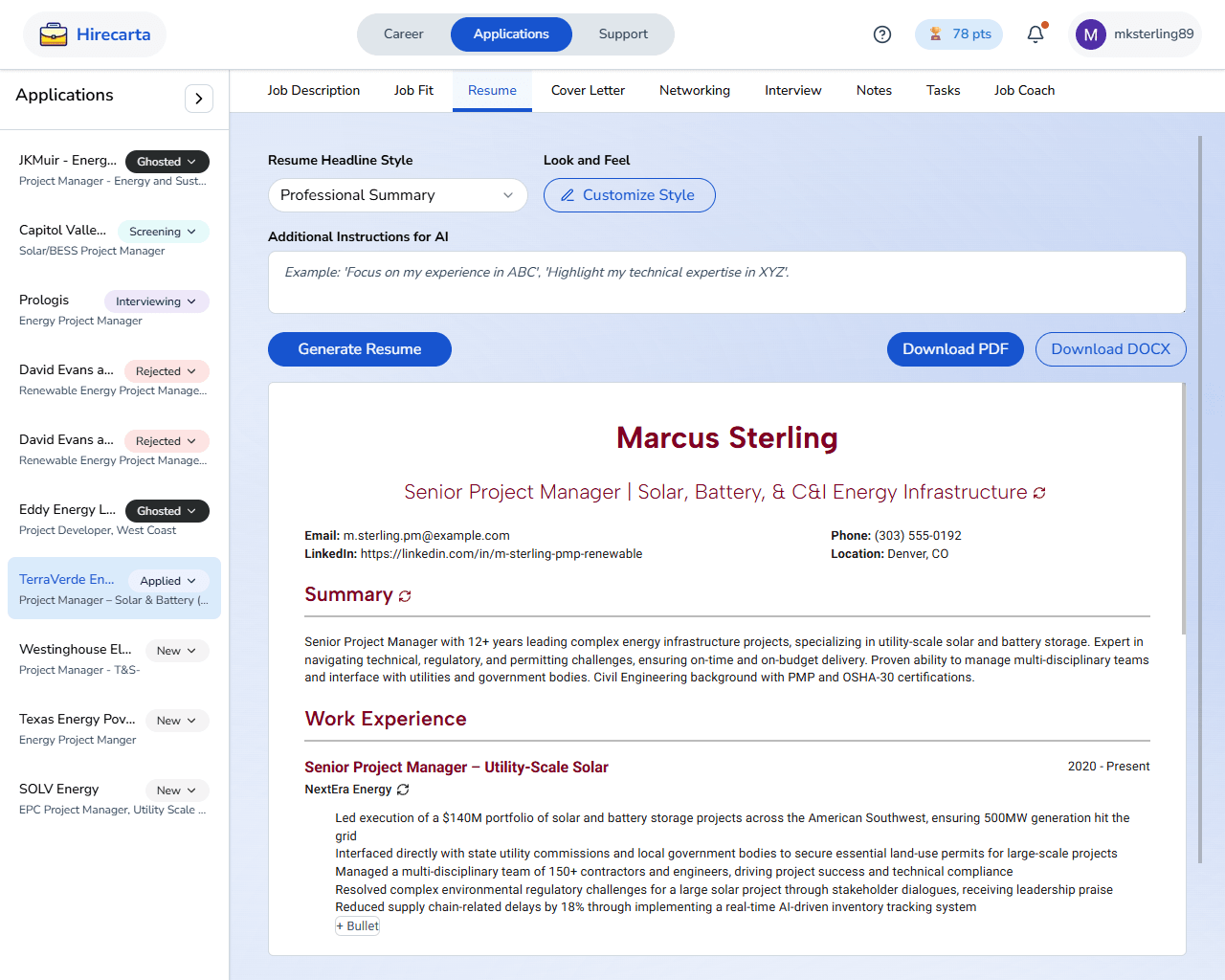
Task: Click the mksterling89 profile avatar
Action: (1090, 34)
